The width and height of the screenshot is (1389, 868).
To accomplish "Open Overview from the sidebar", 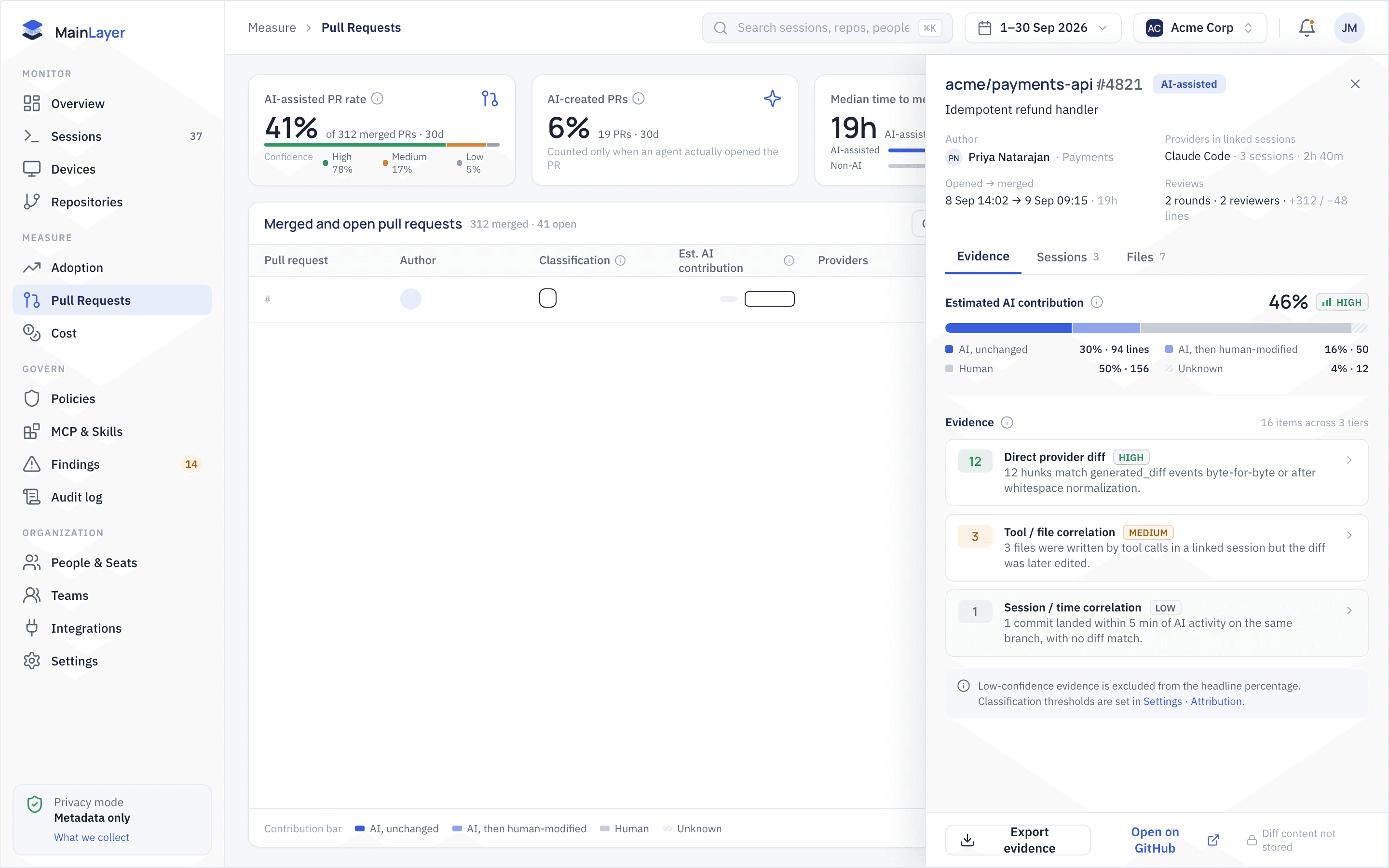I will pyautogui.click(x=112, y=103).
